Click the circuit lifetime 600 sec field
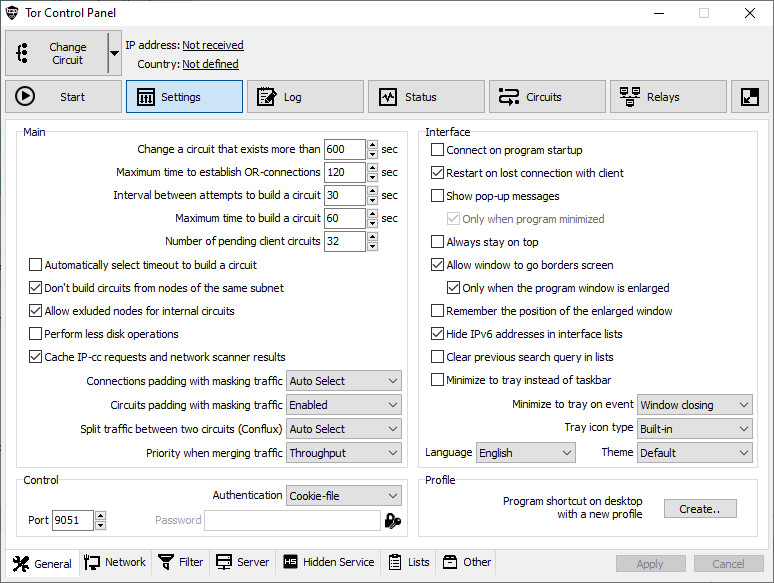774x583 pixels. click(x=345, y=150)
